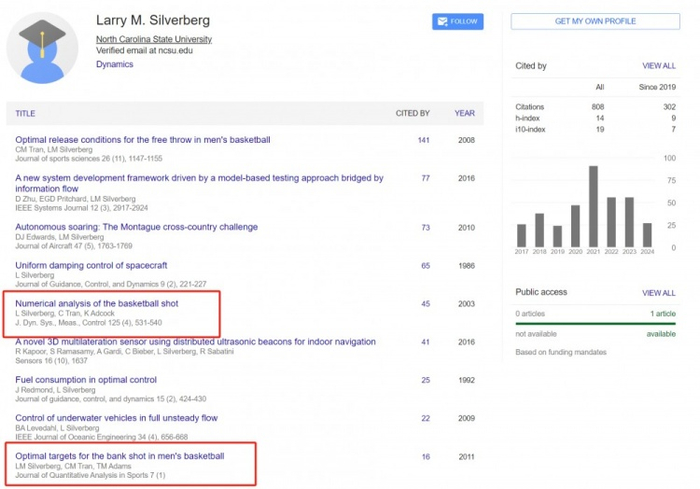Sort by the Title column header
700x489 pixels.
pos(25,113)
